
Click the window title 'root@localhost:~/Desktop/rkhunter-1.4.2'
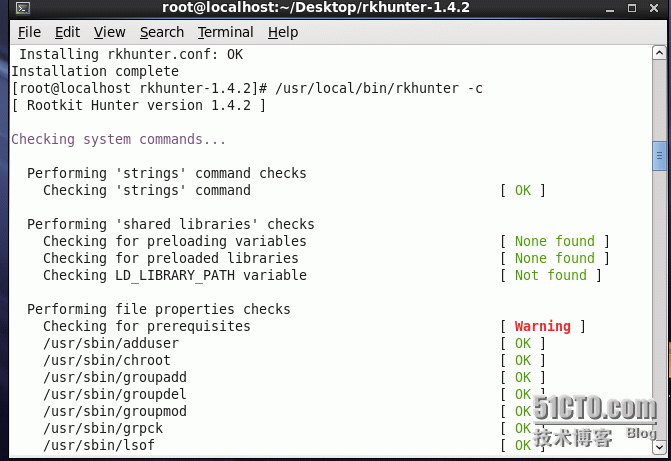coord(316,8)
